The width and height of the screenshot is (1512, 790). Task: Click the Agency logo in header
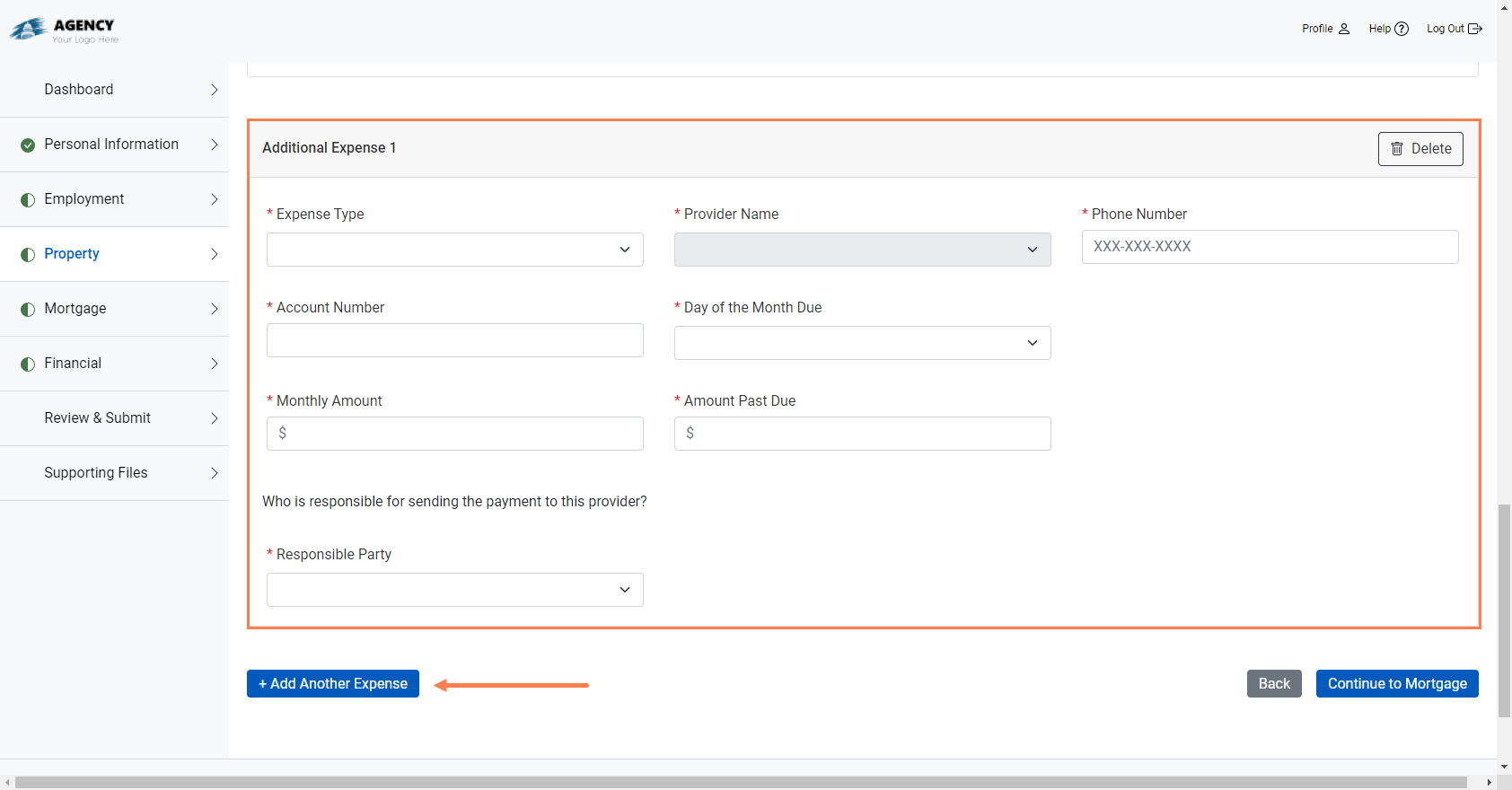pyautogui.click(x=64, y=31)
